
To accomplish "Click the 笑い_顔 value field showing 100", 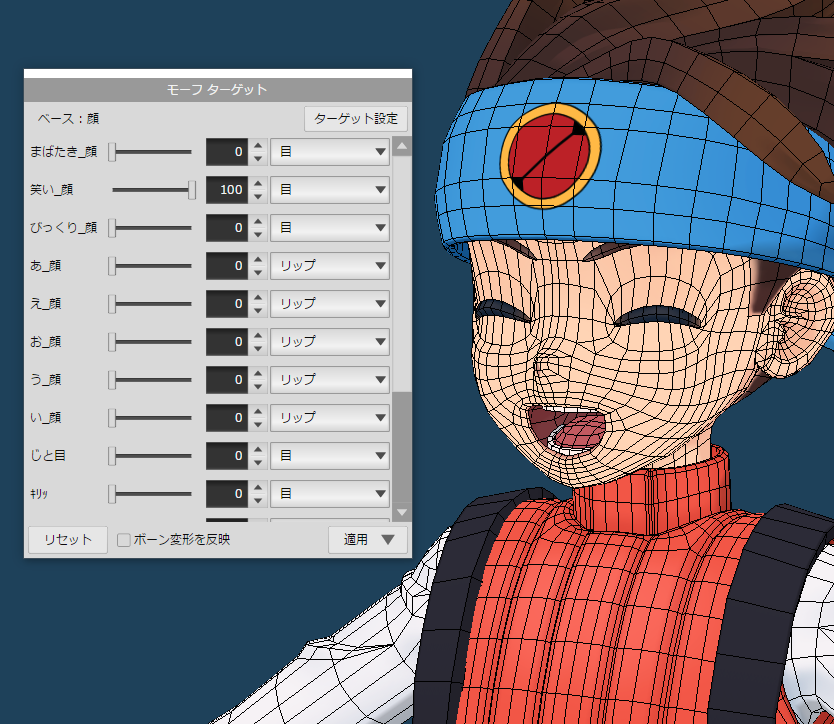I will [227, 190].
